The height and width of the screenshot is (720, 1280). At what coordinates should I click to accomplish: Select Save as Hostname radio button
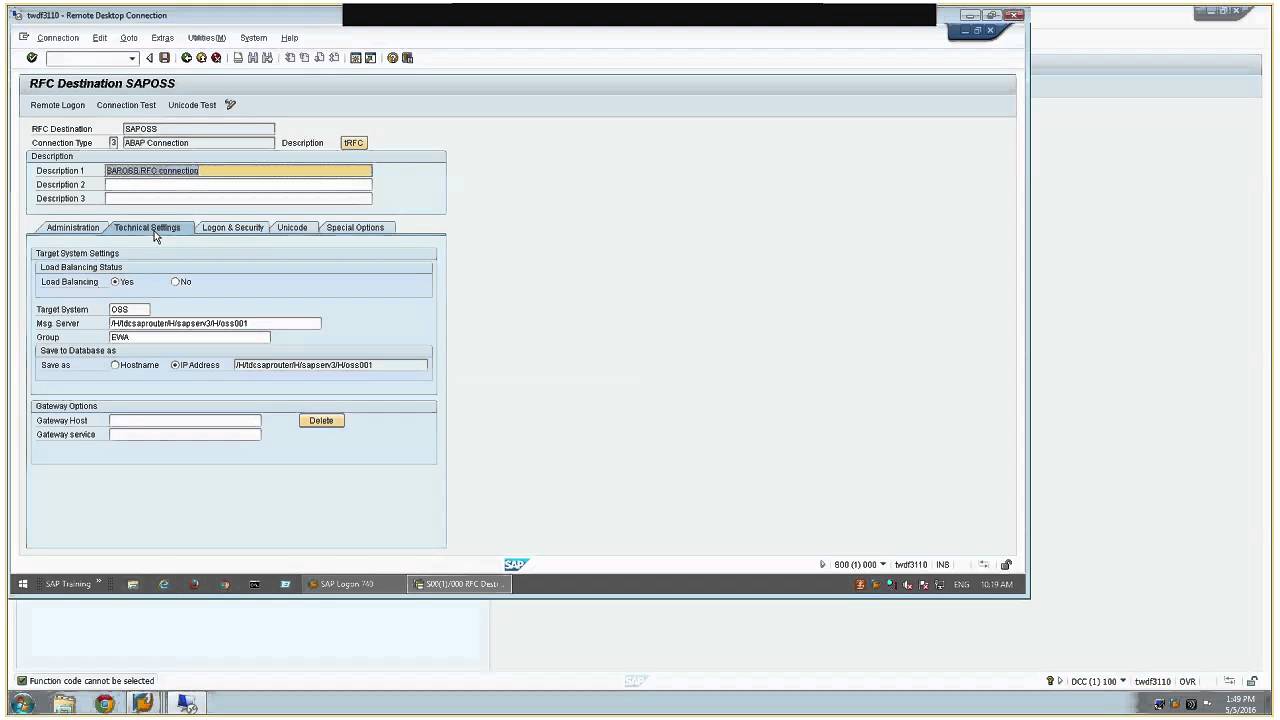(115, 365)
